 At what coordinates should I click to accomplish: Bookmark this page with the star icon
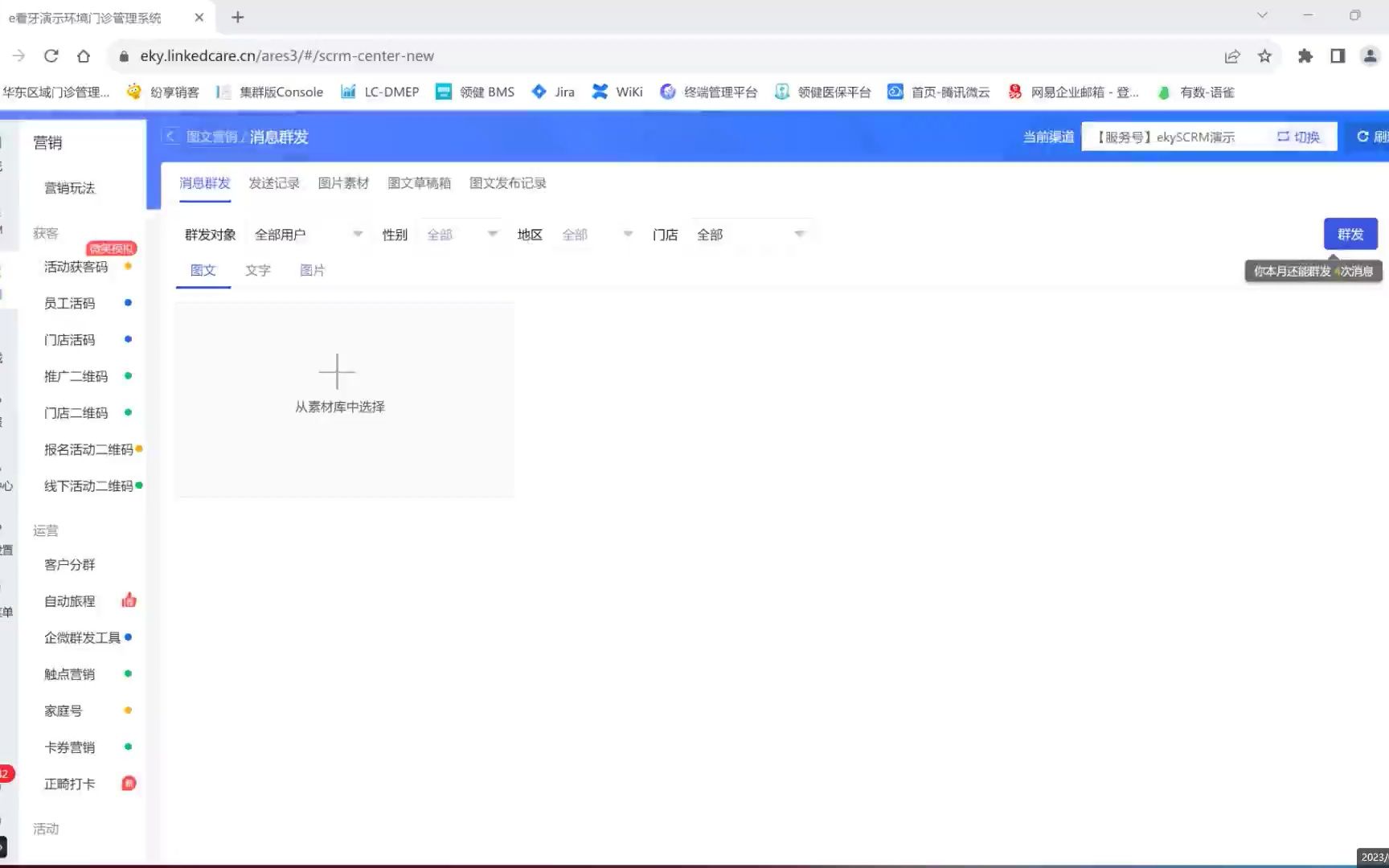pyautogui.click(x=1264, y=55)
